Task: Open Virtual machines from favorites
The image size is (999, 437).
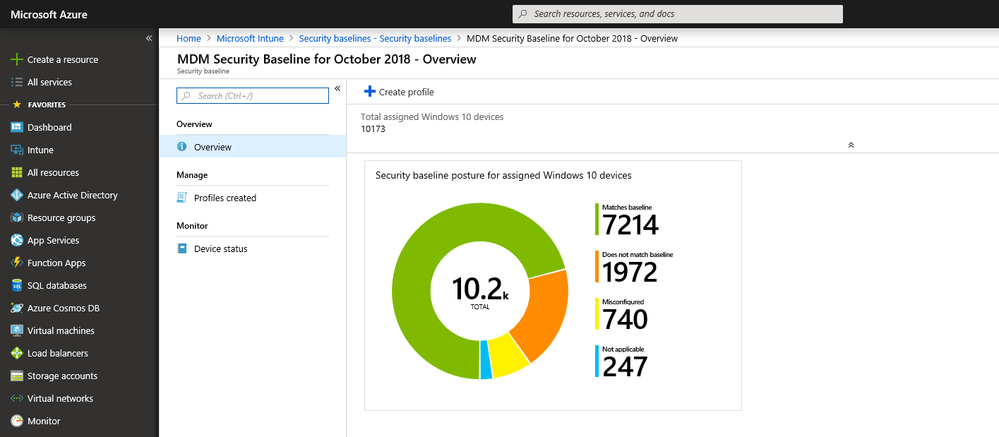Action: [x=61, y=331]
